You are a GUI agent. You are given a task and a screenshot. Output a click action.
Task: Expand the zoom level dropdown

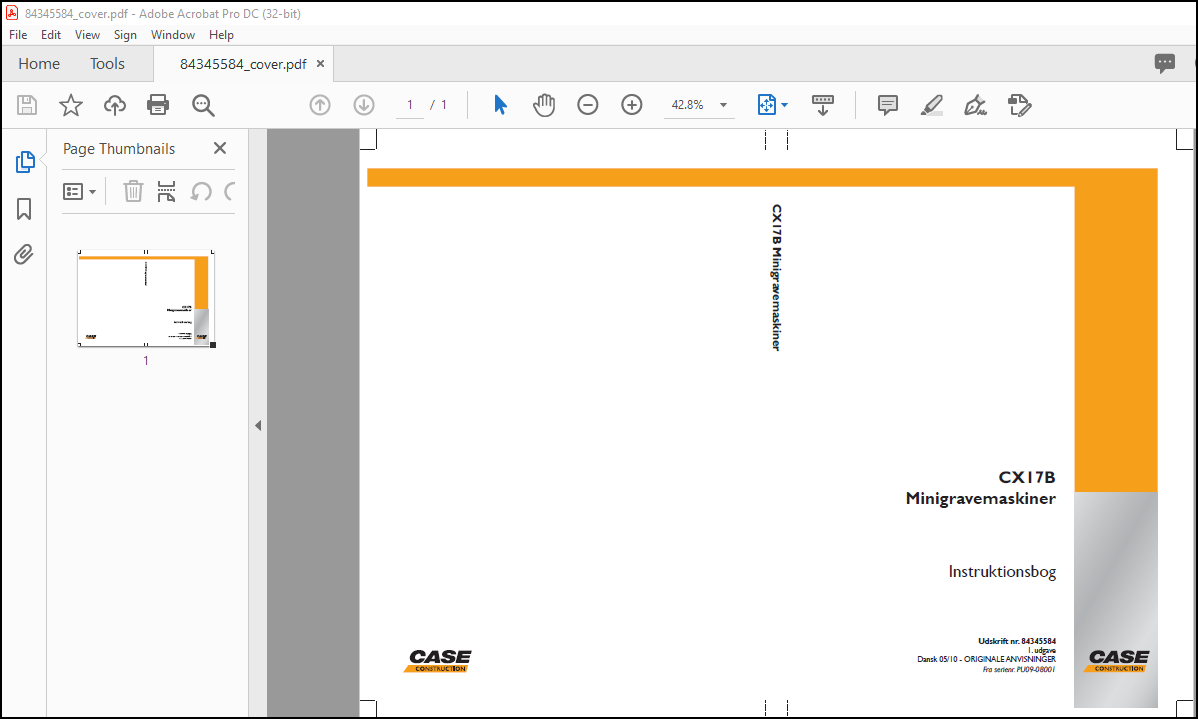(724, 105)
